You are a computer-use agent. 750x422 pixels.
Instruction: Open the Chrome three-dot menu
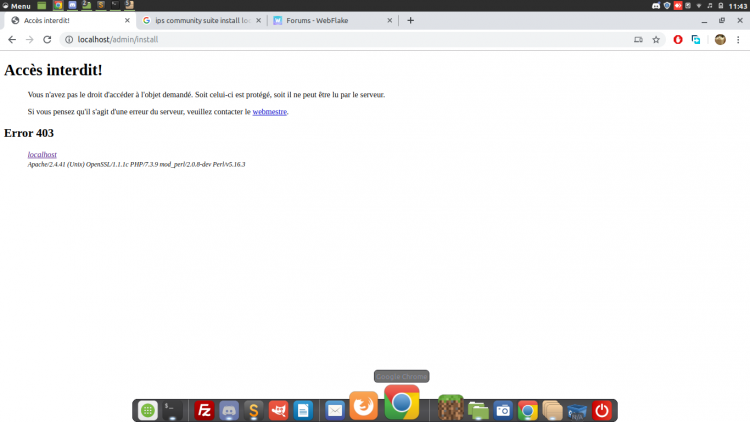pos(738,39)
